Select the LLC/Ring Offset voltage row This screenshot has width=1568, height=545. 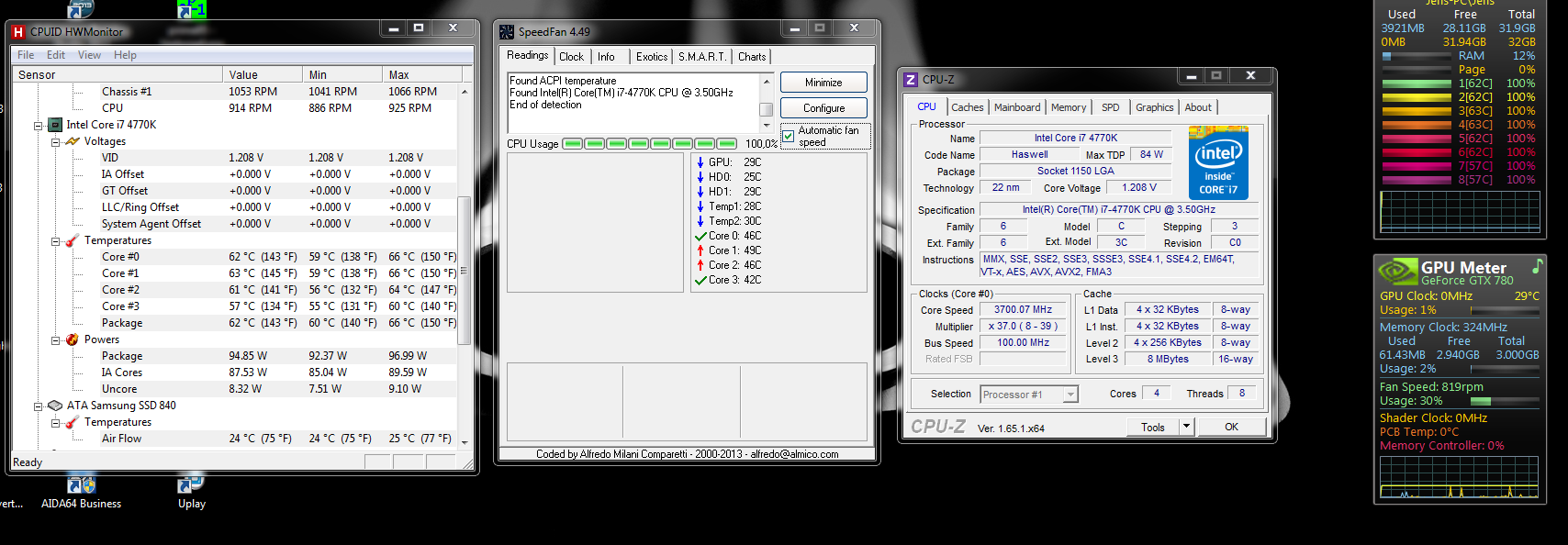pos(279,207)
